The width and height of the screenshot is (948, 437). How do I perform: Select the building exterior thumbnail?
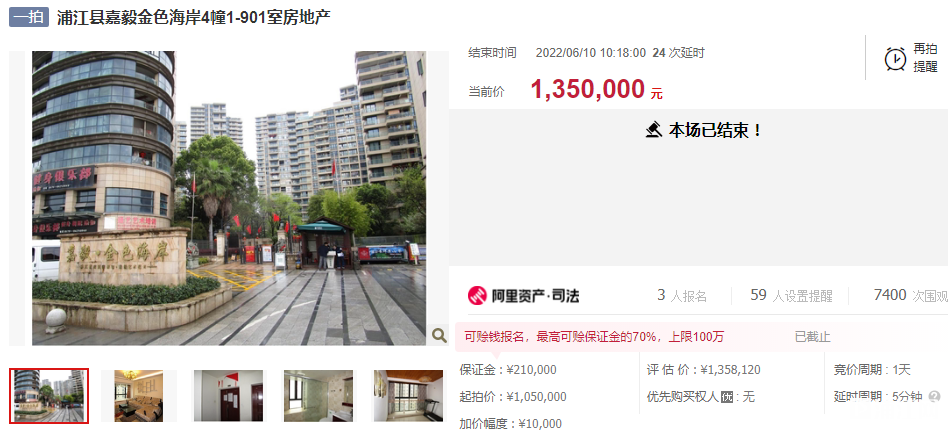coord(49,396)
